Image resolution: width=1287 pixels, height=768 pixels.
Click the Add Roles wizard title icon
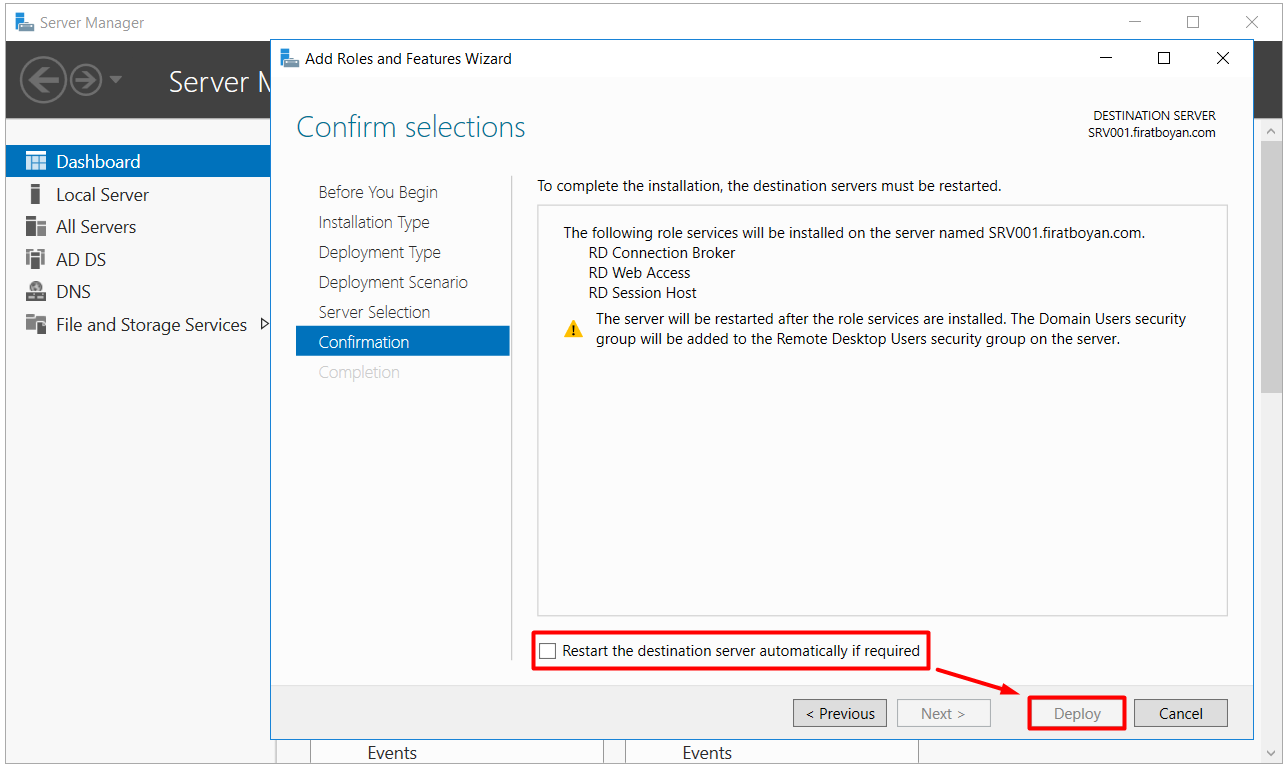click(x=290, y=58)
